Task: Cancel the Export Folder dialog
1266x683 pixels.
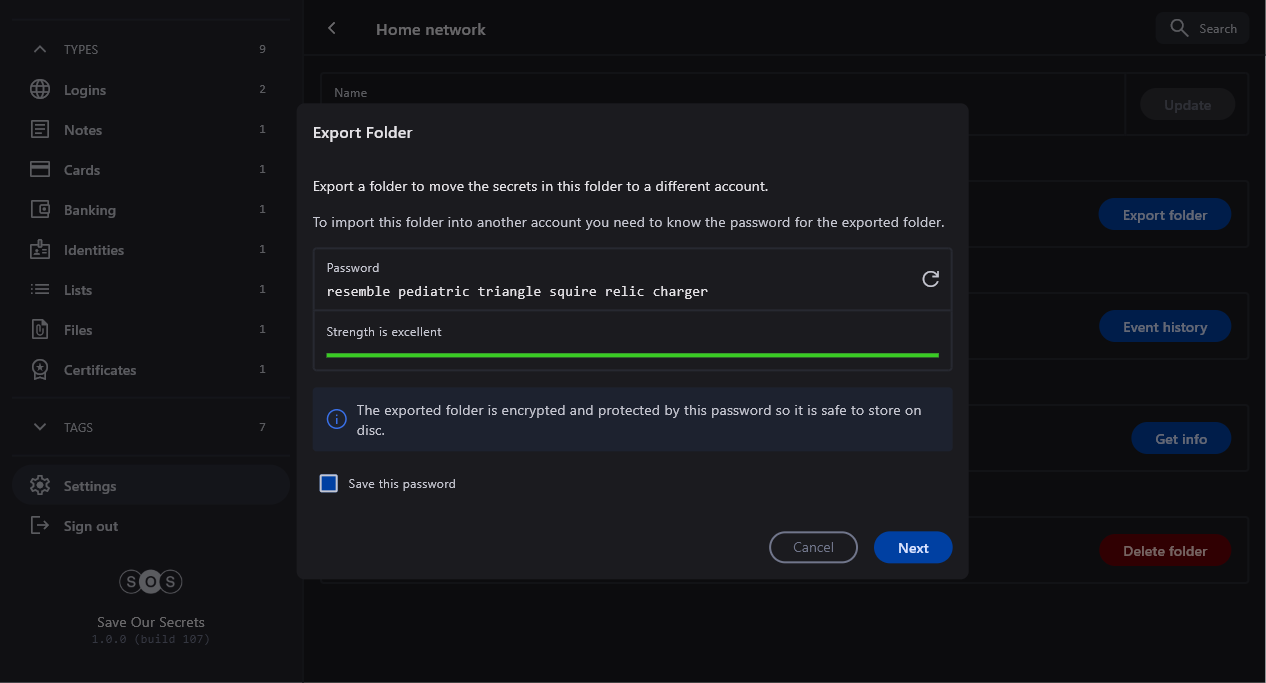Action: click(x=813, y=548)
